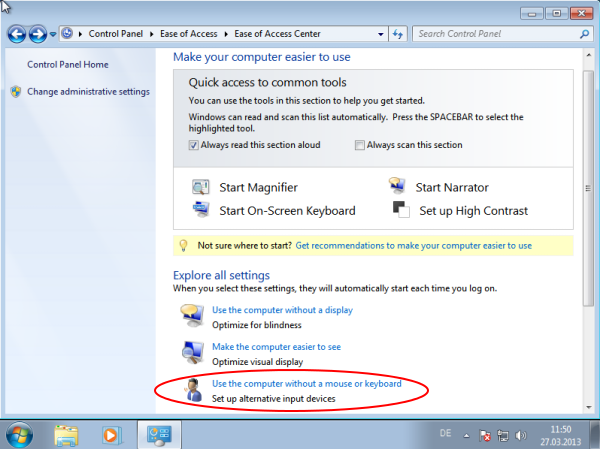Click 'Explore all settings' heading

[x=221, y=275]
